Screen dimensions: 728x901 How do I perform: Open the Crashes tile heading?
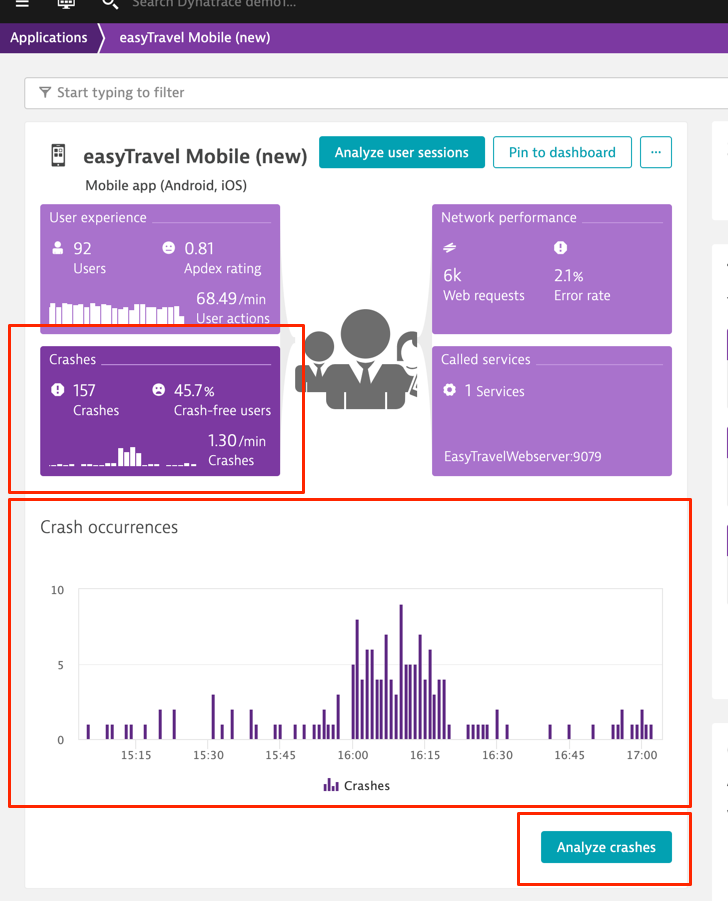[72, 360]
